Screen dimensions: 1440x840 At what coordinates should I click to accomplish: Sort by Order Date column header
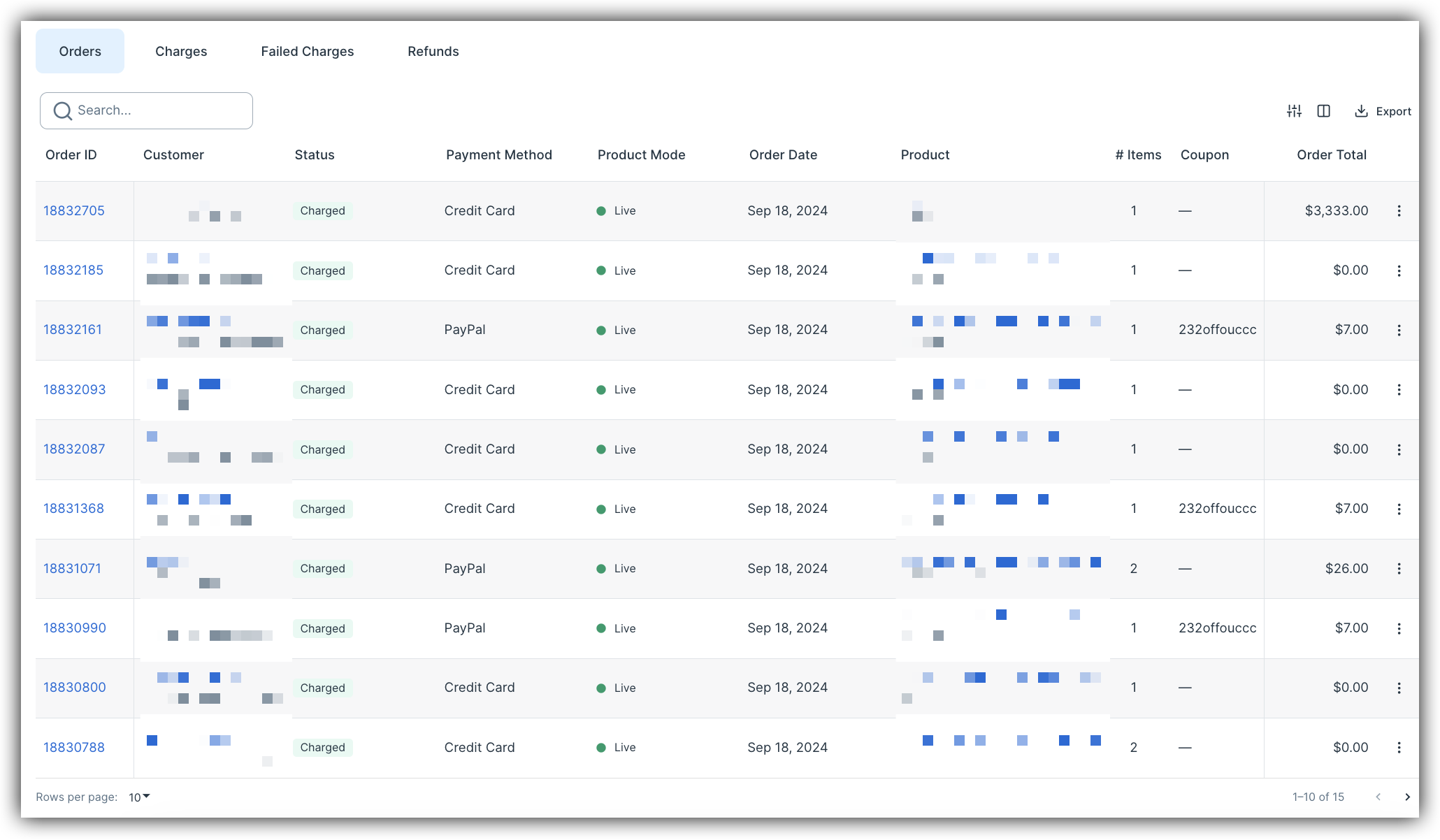(x=783, y=155)
